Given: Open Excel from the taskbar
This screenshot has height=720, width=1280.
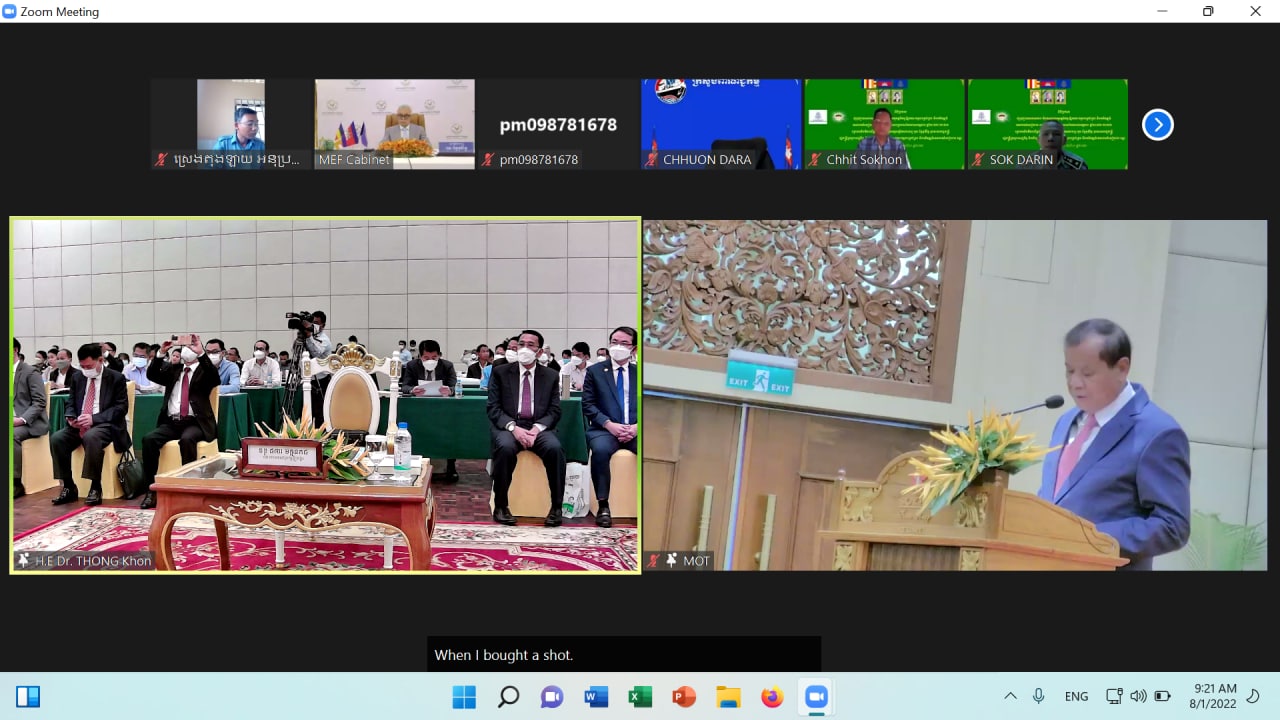Looking at the screenshot, I should 640,696.
